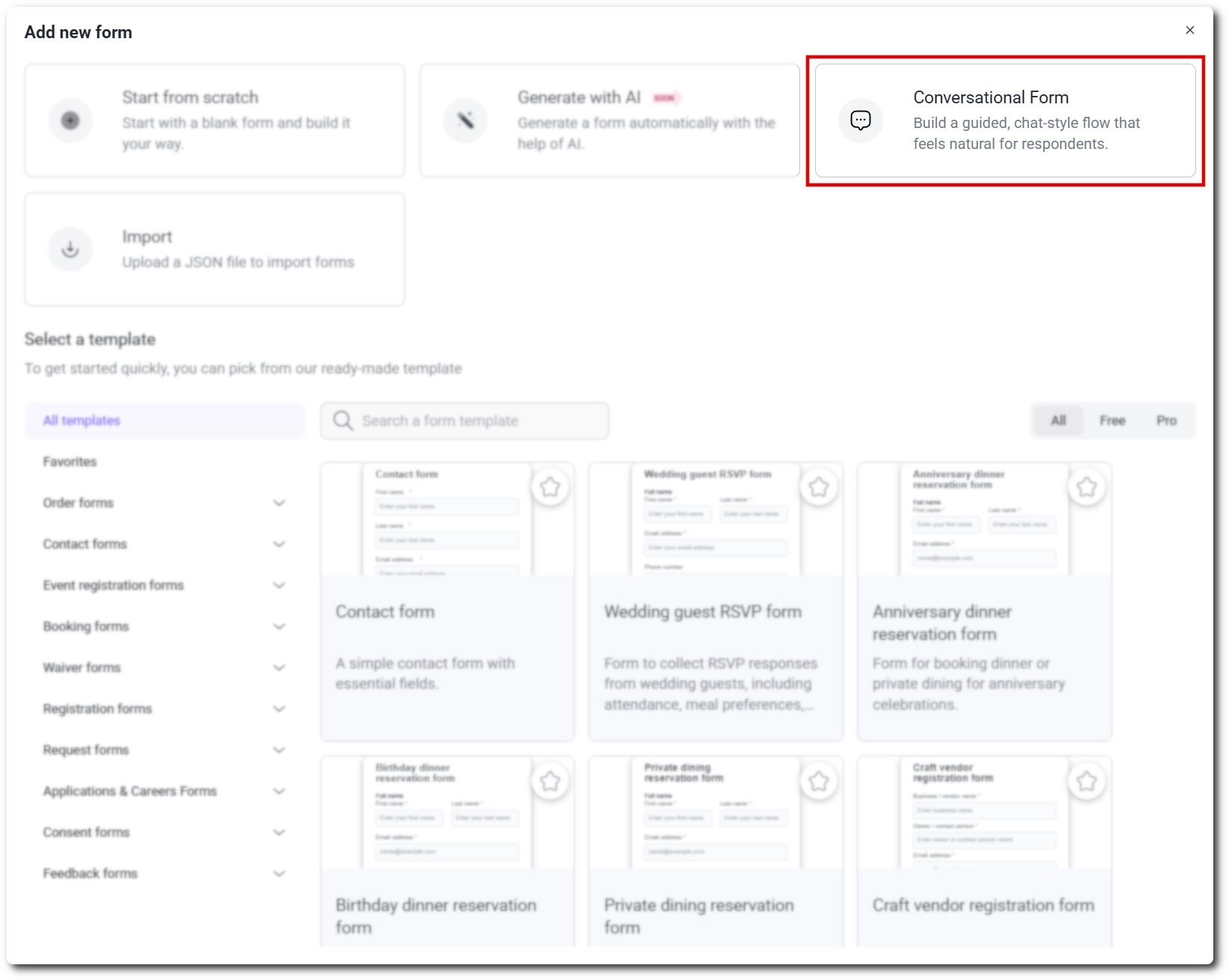Choose the Conversational Form option
Screen dimensions: 1229x980
(x=1005, y=121)
